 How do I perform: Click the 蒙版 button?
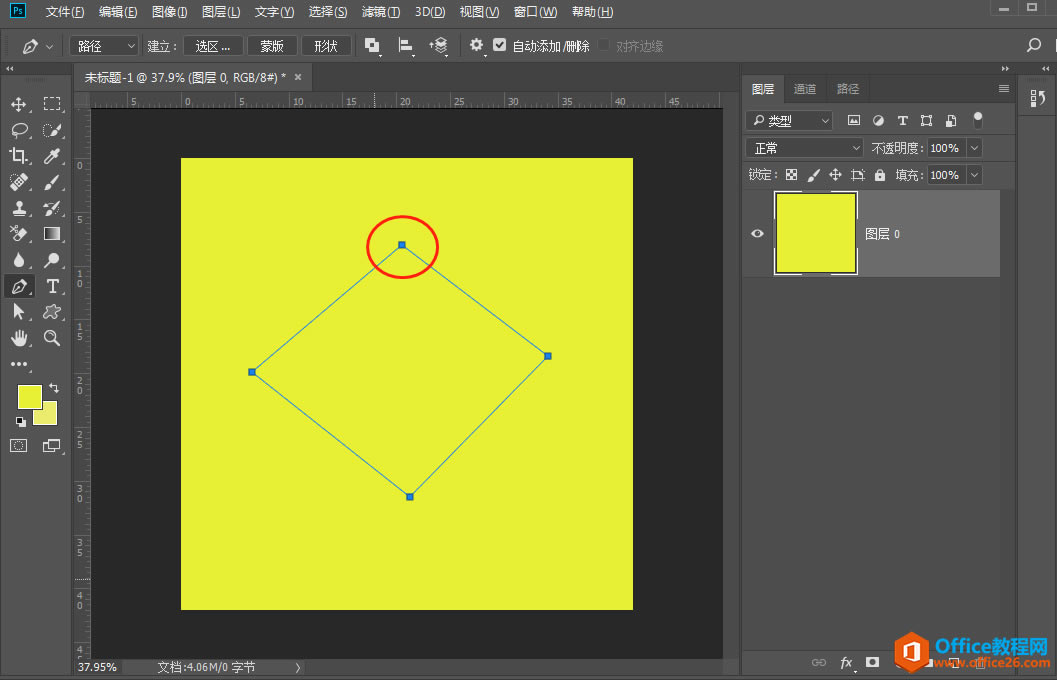(x=272, y=46)
